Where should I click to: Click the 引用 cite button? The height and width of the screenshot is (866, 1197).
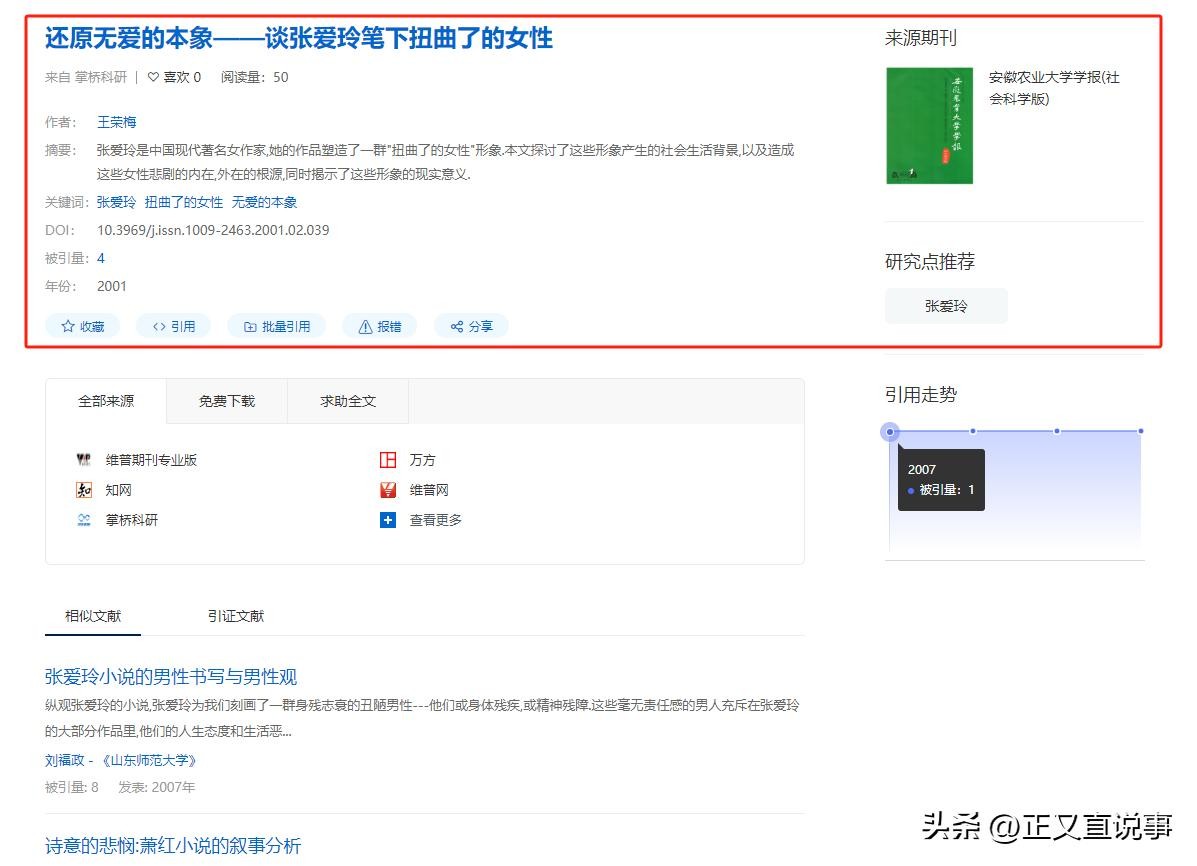pos(173,326)
